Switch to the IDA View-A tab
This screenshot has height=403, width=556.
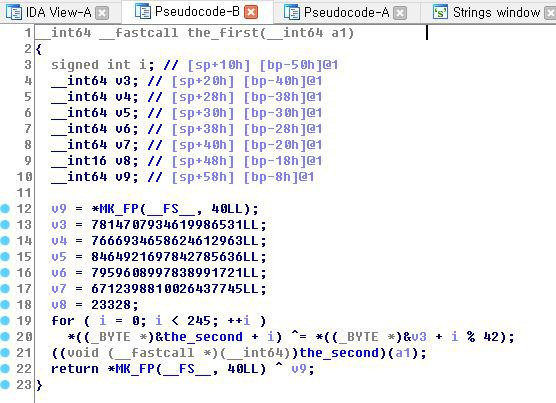[58, 13]
